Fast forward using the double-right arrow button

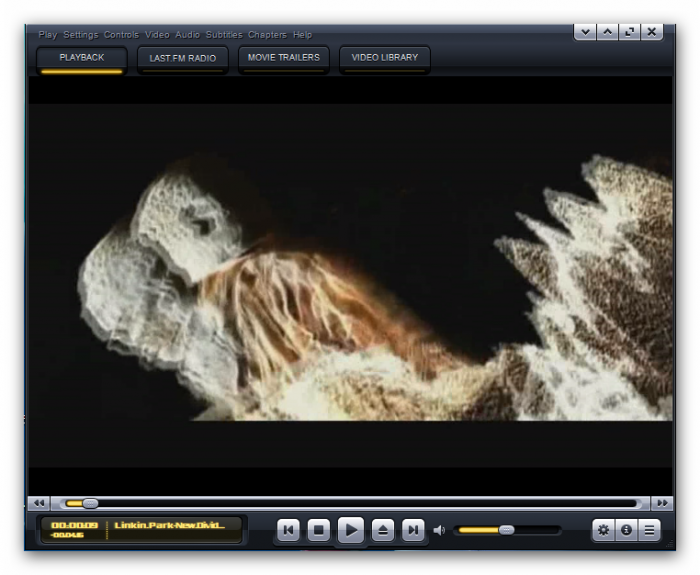[662, 504]
